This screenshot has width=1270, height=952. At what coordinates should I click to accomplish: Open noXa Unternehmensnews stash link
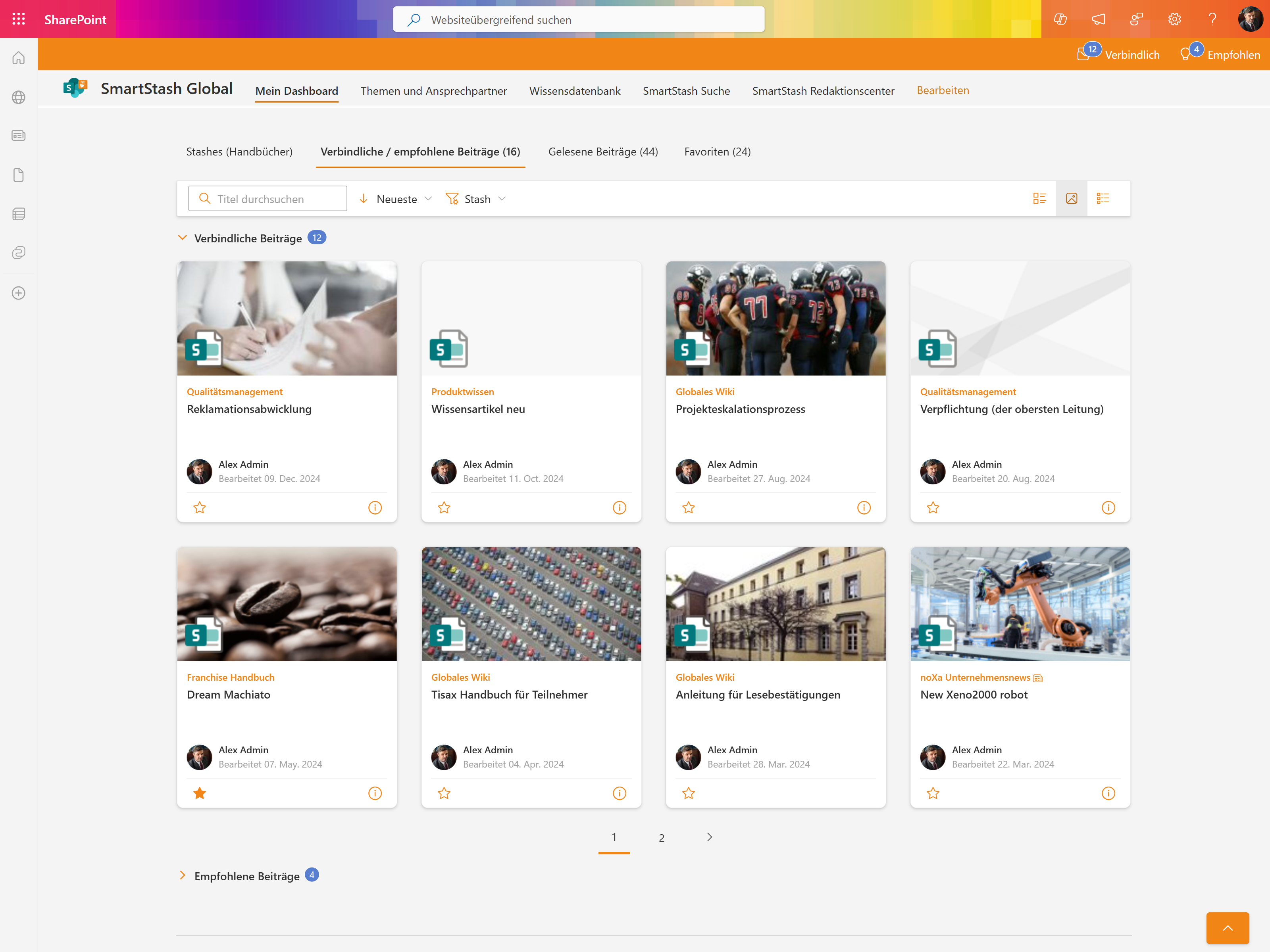(x=975, y=677)
